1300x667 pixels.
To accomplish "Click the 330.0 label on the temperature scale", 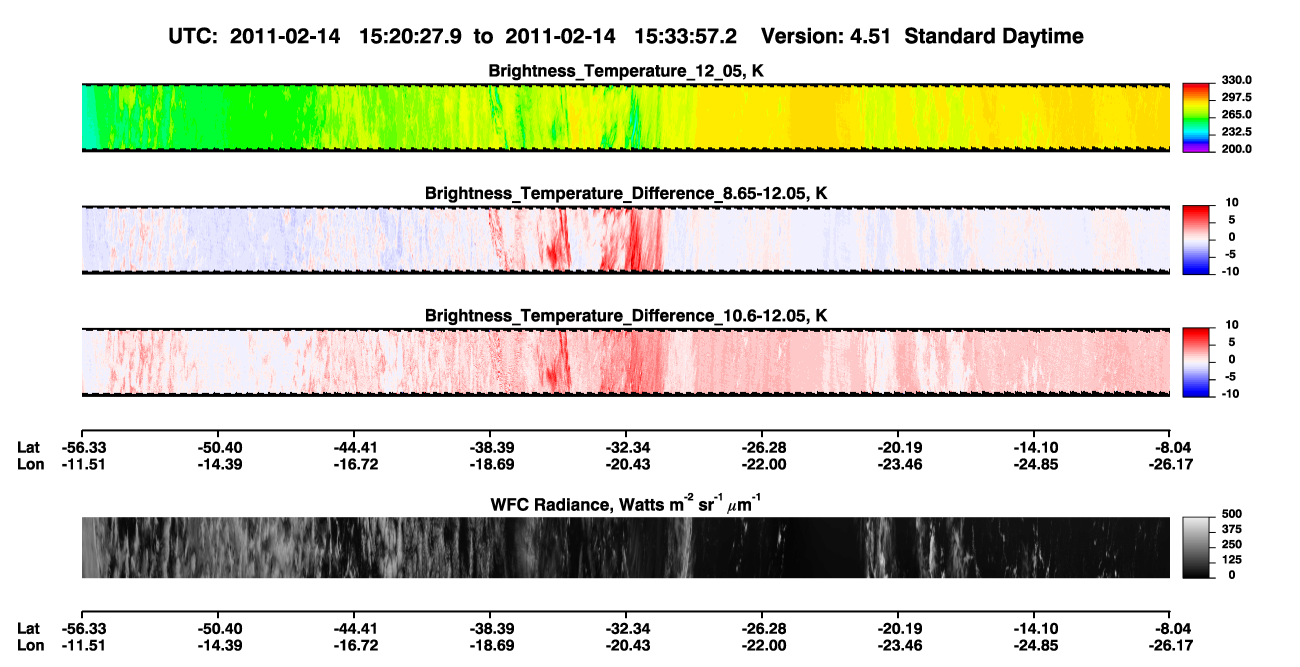I will pos(1237,81).
